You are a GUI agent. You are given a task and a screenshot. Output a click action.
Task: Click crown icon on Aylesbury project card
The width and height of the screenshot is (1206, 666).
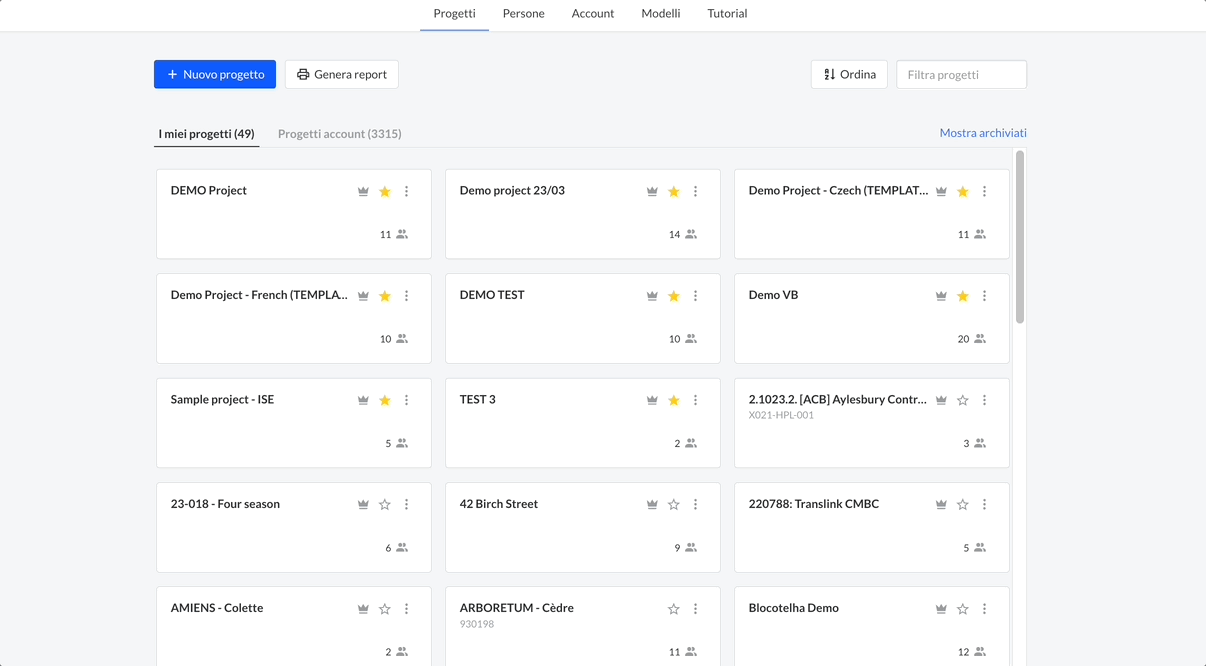[x=941, y=400]
